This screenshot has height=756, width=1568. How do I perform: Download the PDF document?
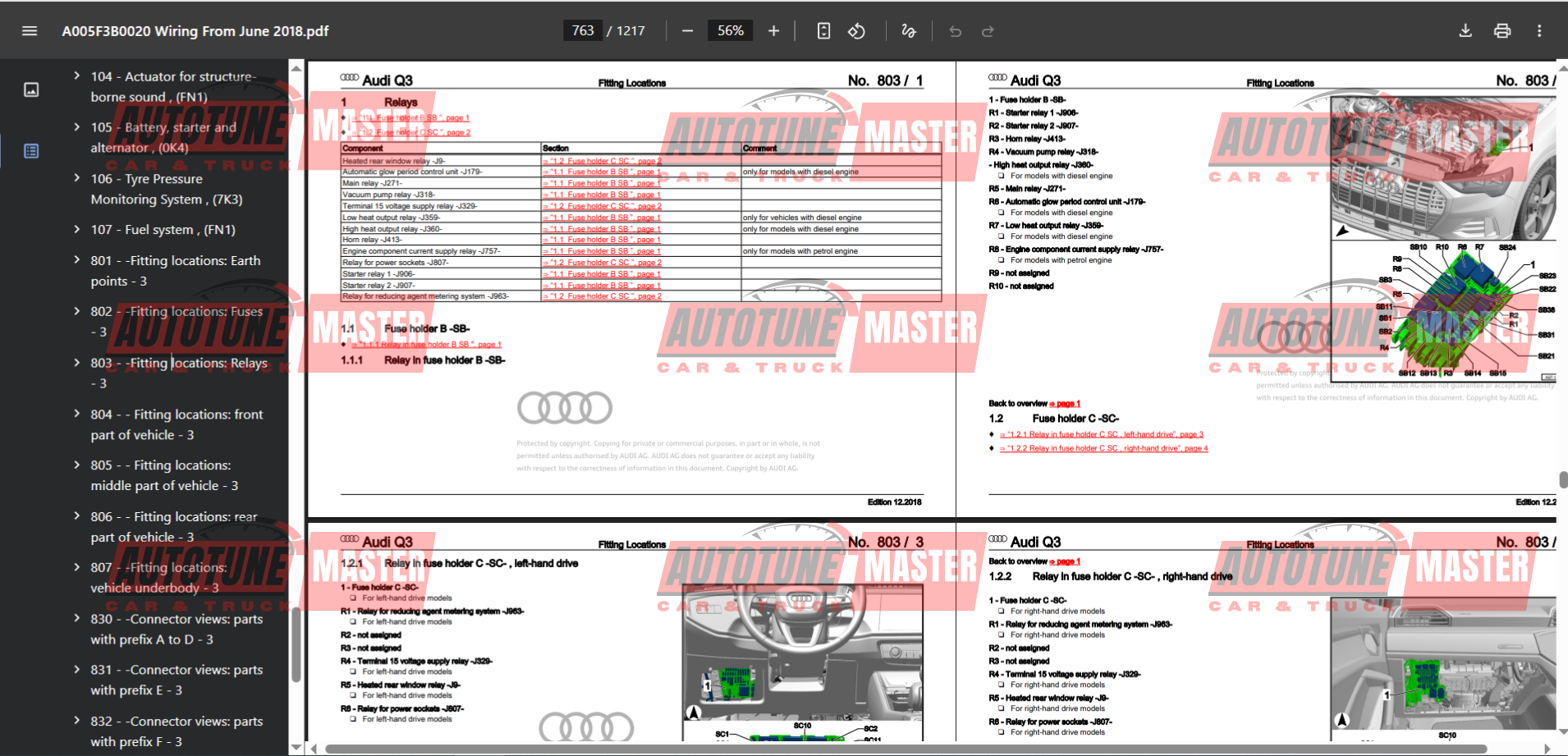(x=1465, y=30)
